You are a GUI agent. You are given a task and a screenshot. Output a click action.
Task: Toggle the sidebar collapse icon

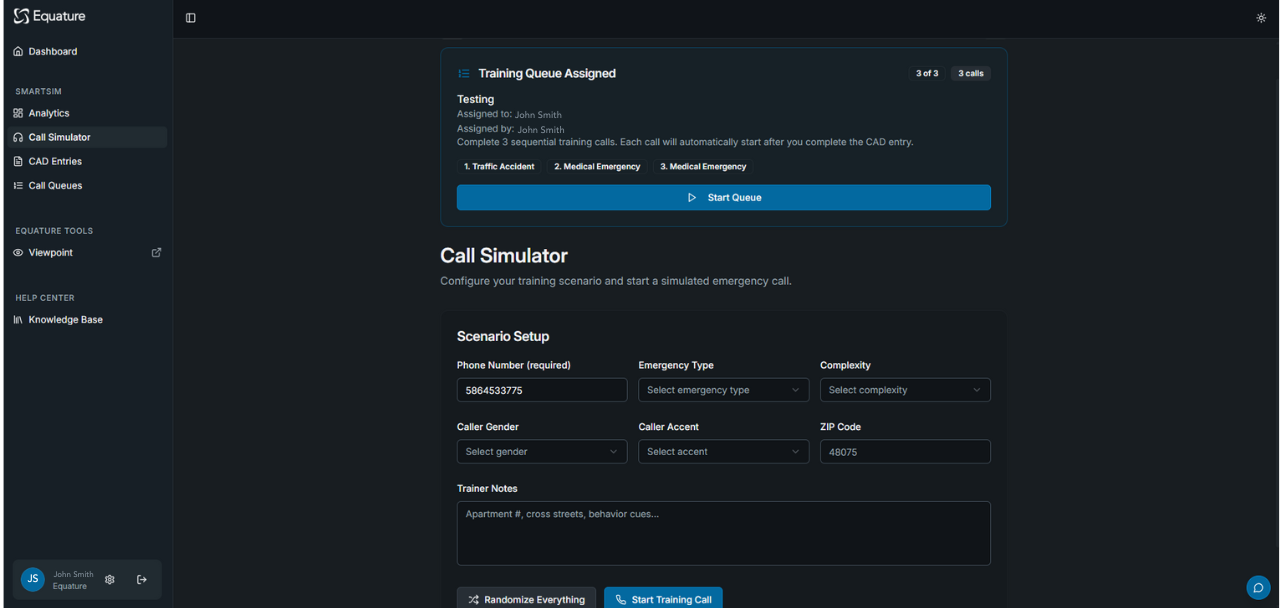(x=191, y=18)
